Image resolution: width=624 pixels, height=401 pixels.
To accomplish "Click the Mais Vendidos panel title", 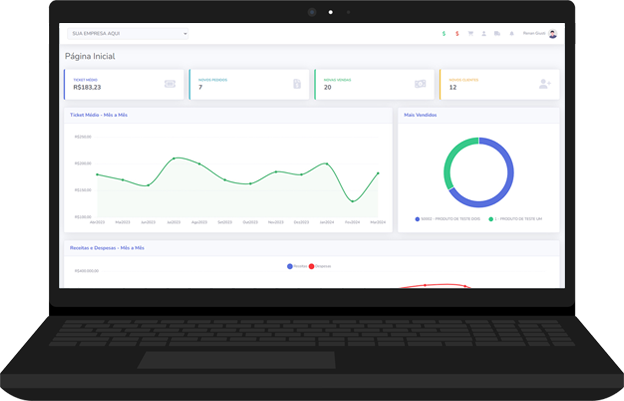I will point(420,115).
